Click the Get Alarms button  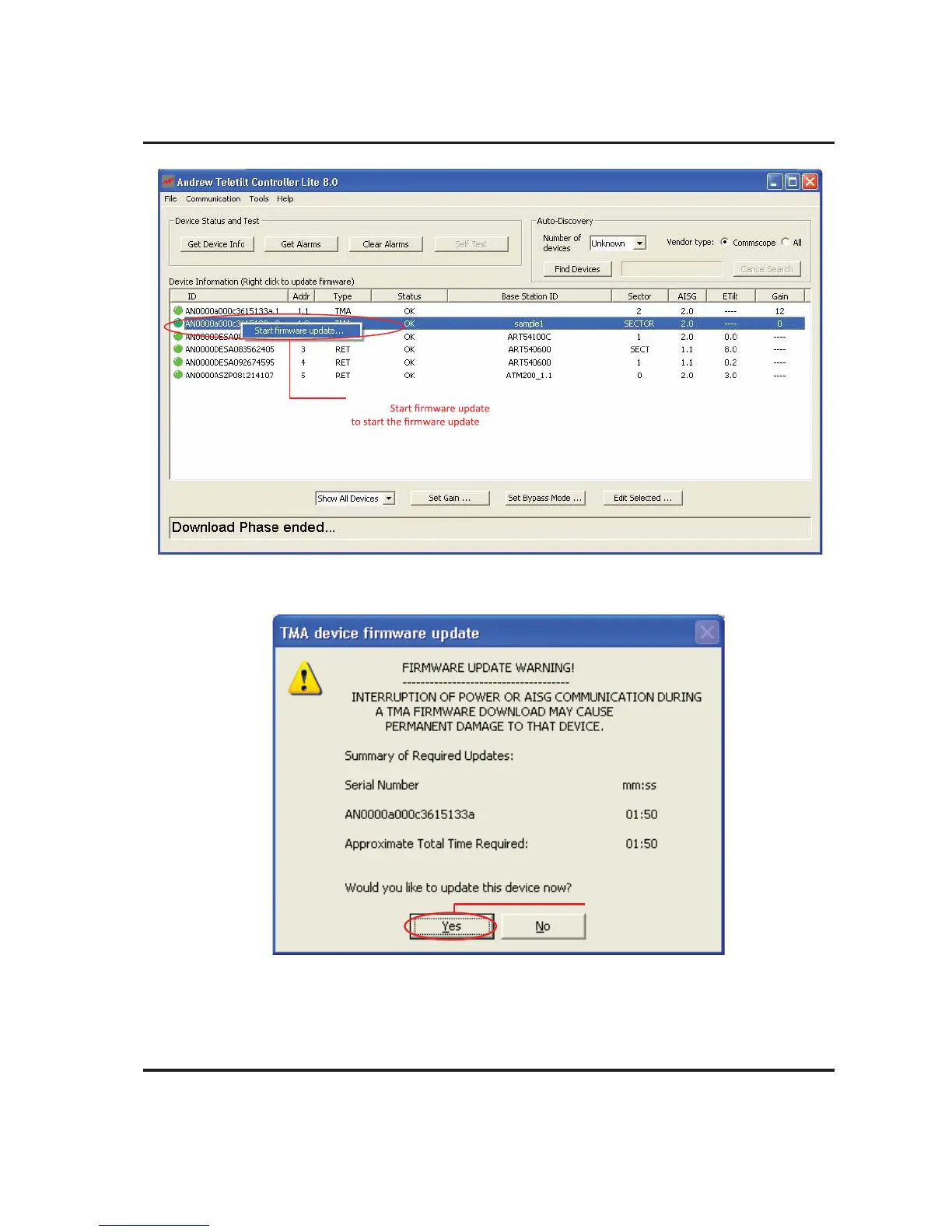pyautogui.click(x=301, y=244)
